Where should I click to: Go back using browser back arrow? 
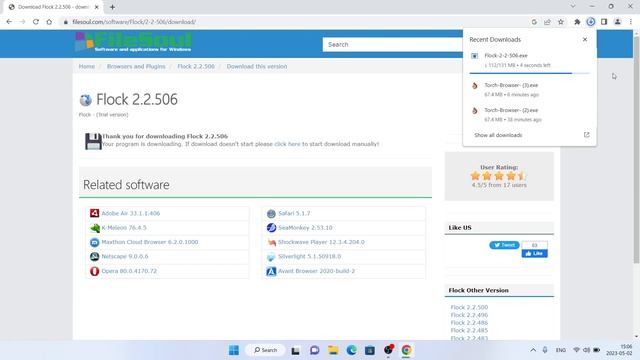(x=9, y=22)
